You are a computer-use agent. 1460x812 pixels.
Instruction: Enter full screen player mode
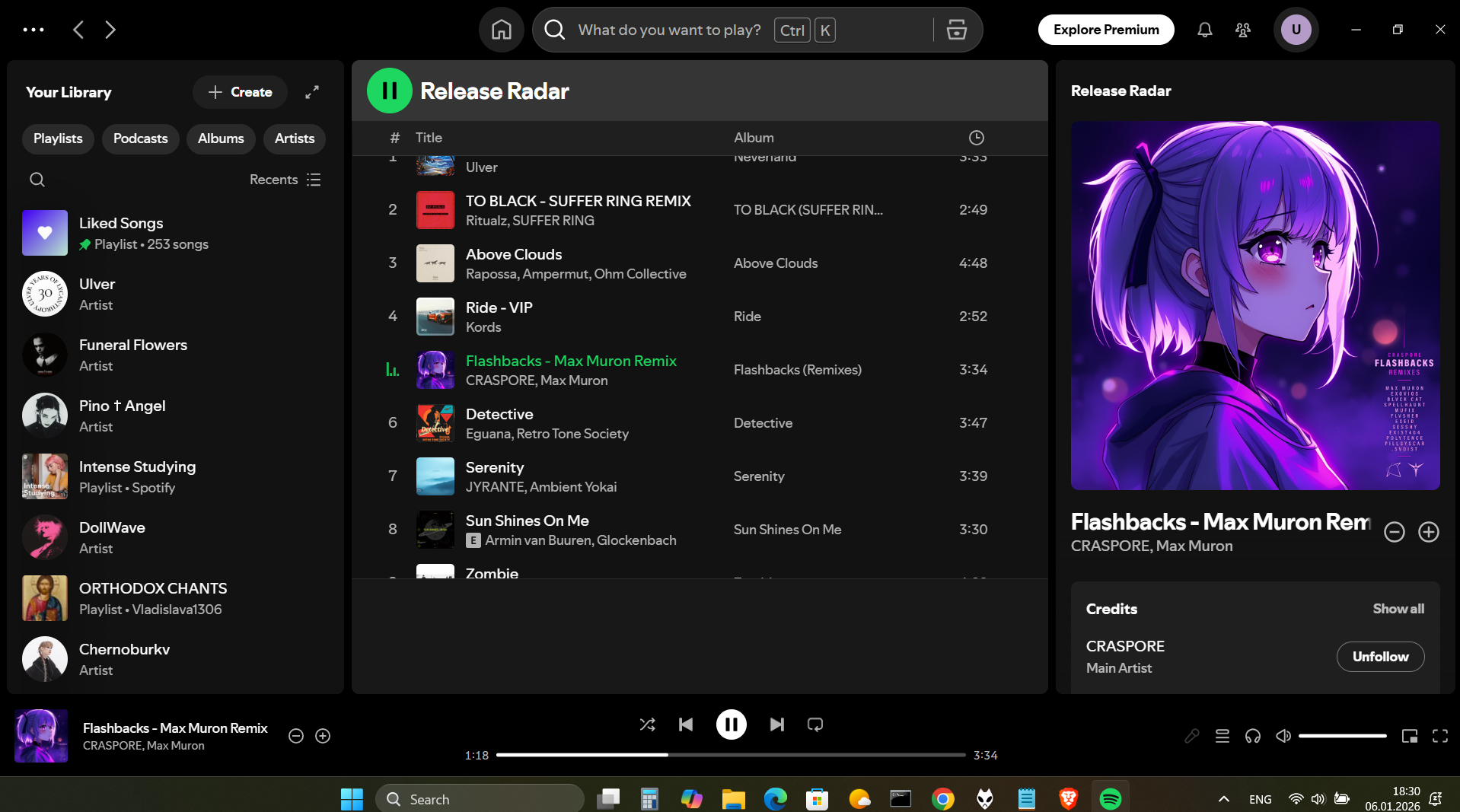pos(1440,736)
